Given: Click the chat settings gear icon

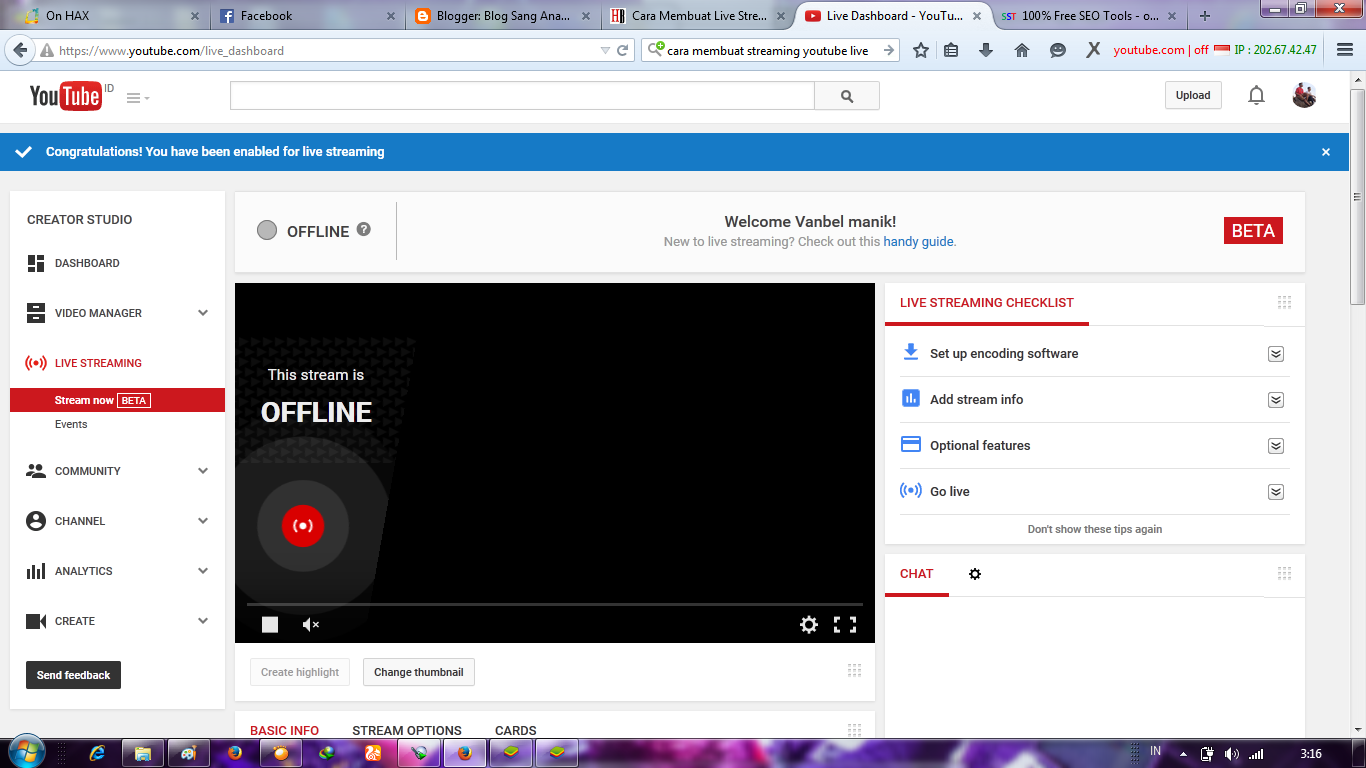Looking at the screenshot, I should [x=975, y=574].
